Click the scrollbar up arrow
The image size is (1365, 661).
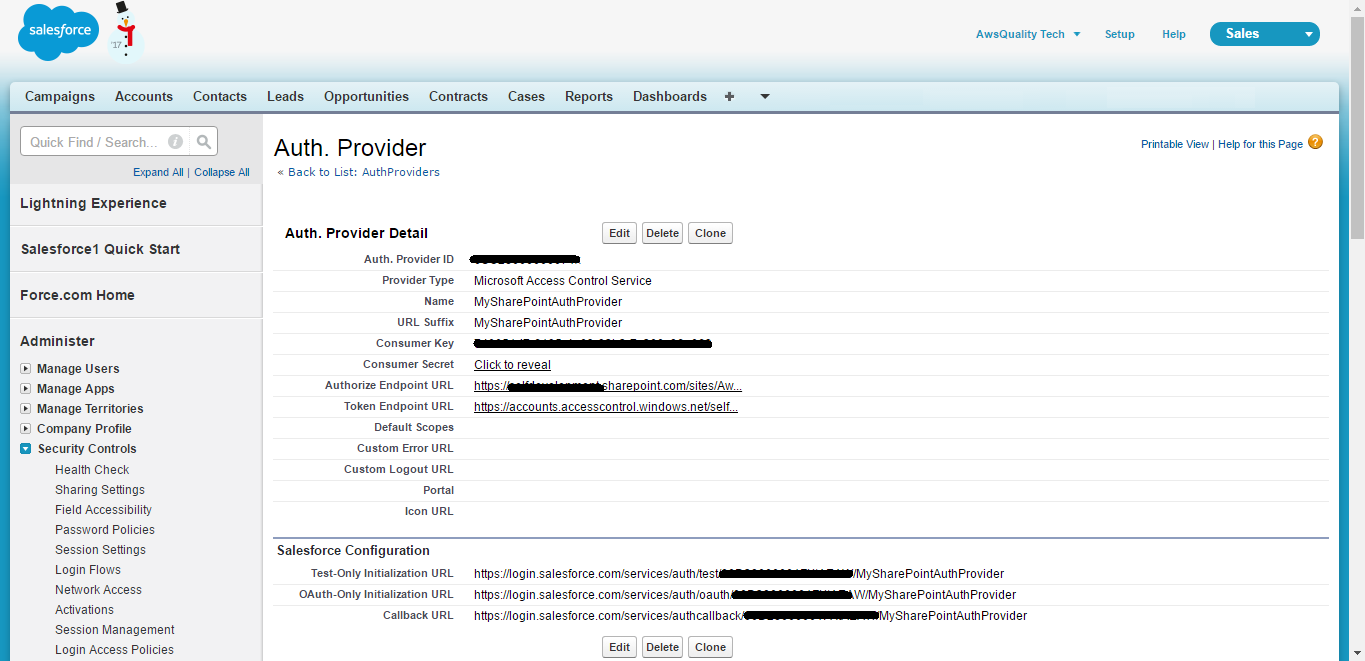1357,8
